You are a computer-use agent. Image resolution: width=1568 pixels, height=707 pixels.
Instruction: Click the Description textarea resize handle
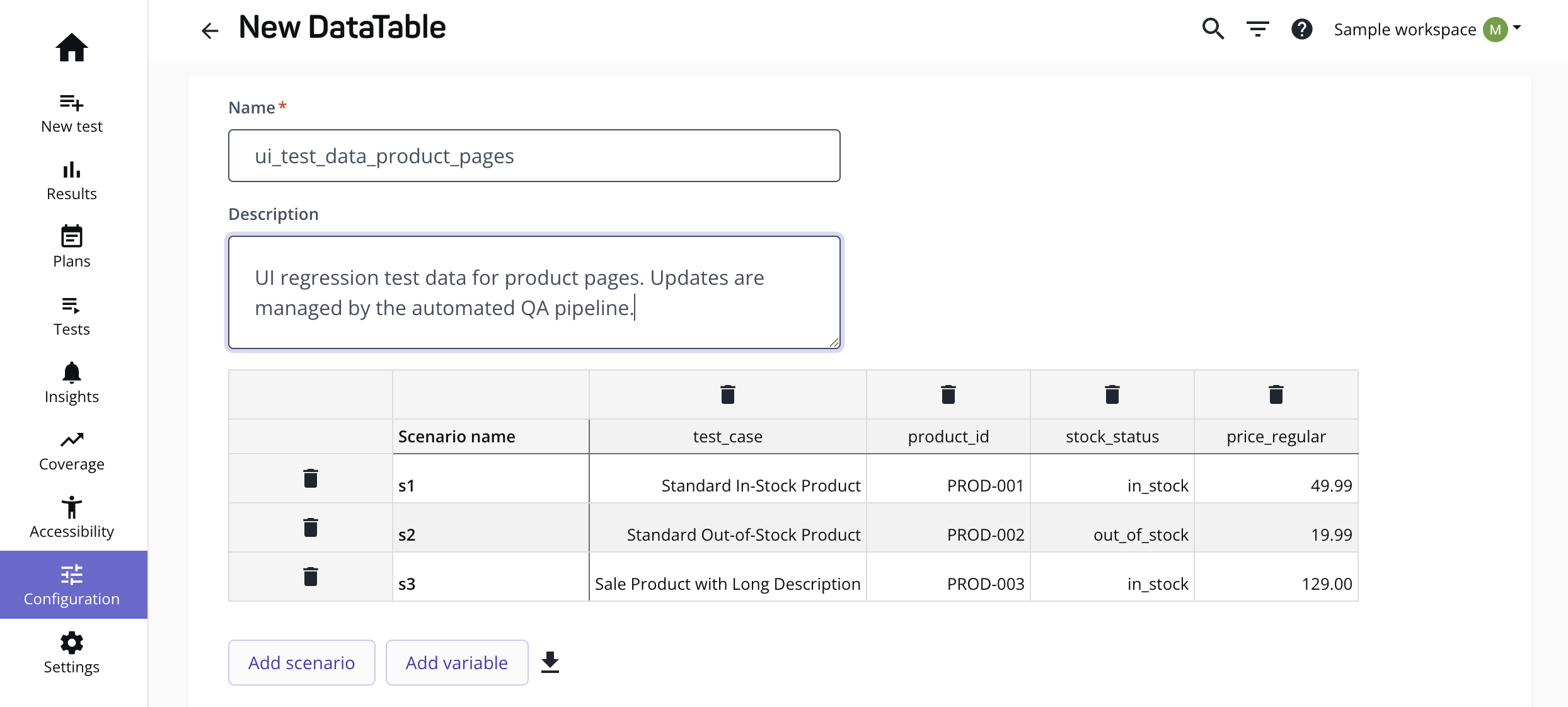click(834, 343)
